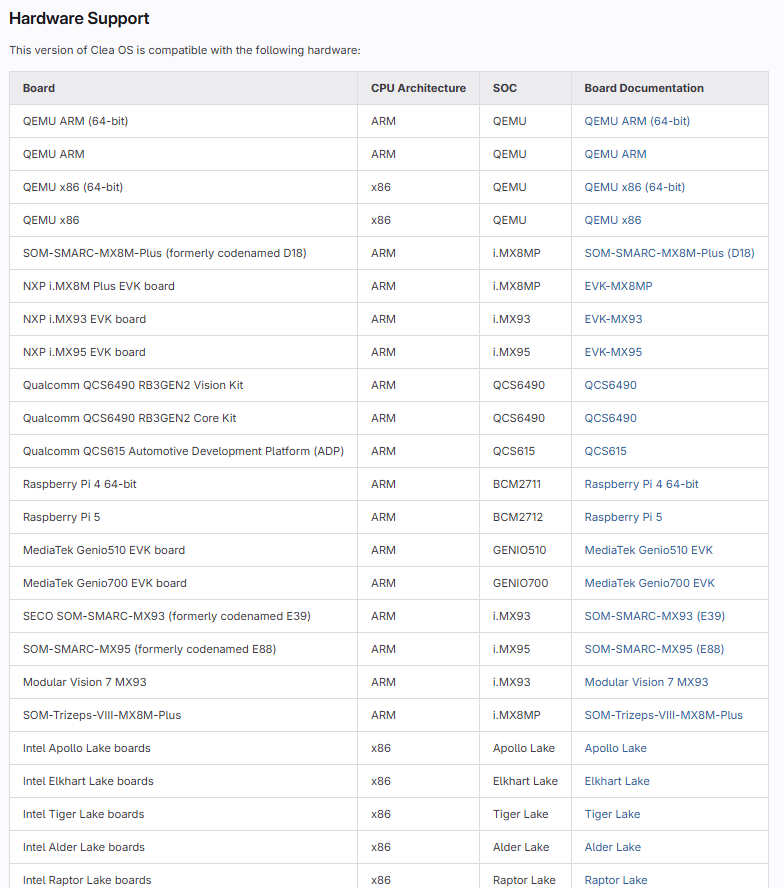Follow the SOM-SMARC-MX8M-Plus (D18) link
The height and width of the screenshot is (888, 784).
[669, 253]
